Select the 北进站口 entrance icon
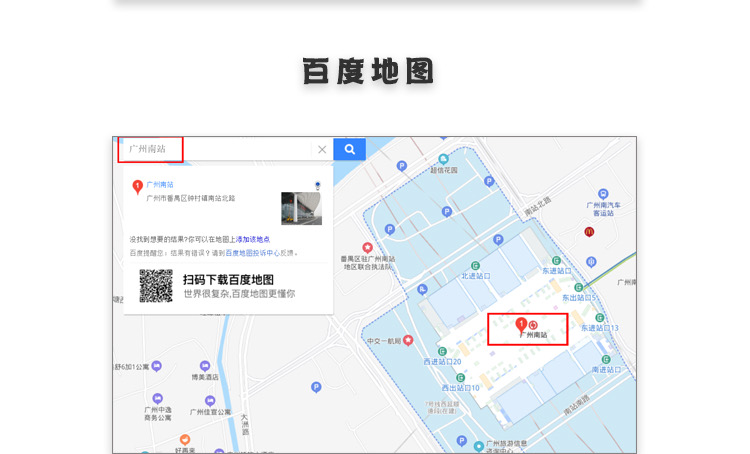 [476, 265]
